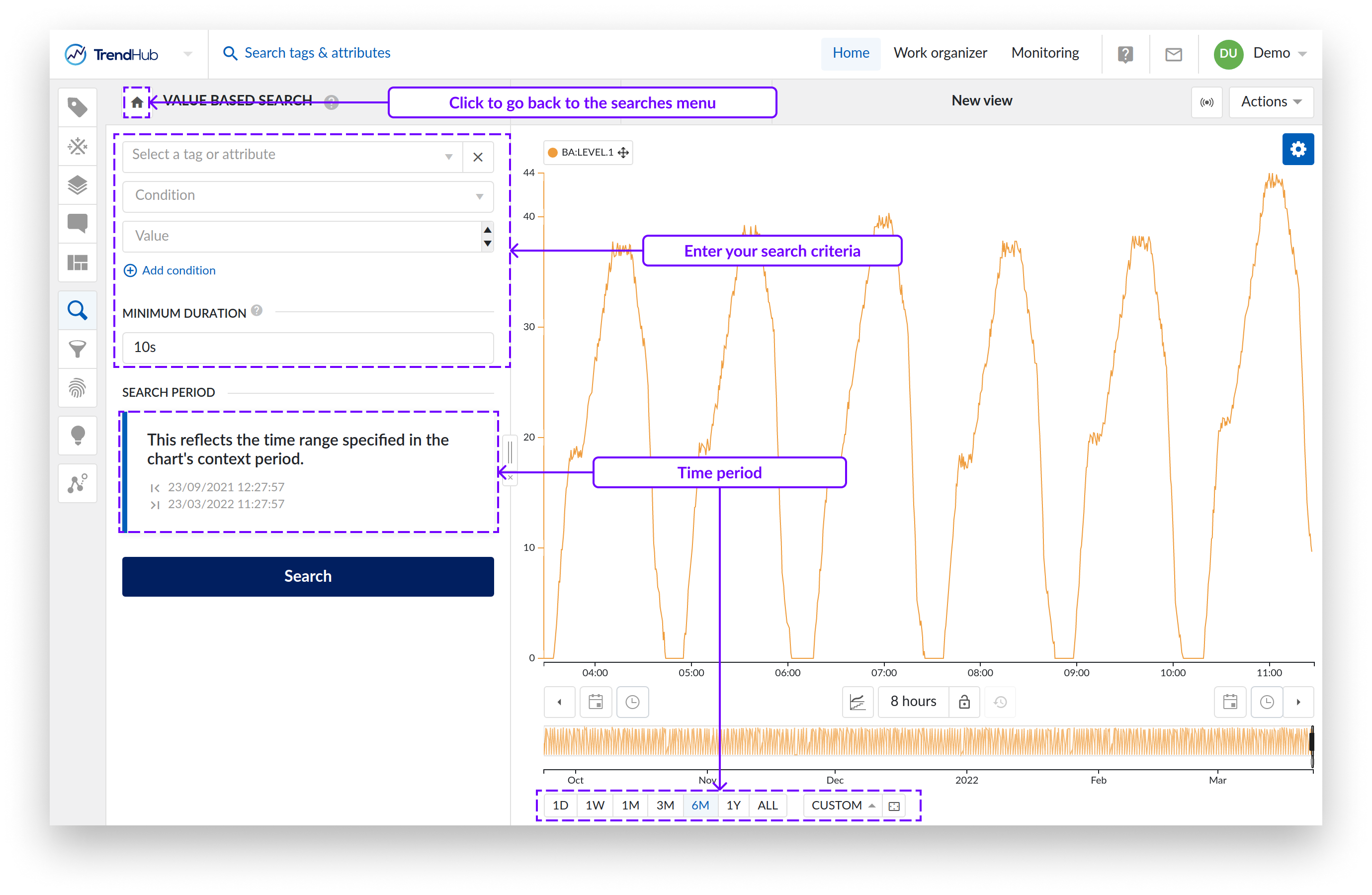Open the tag browser sidebar icon

(77, 107)
